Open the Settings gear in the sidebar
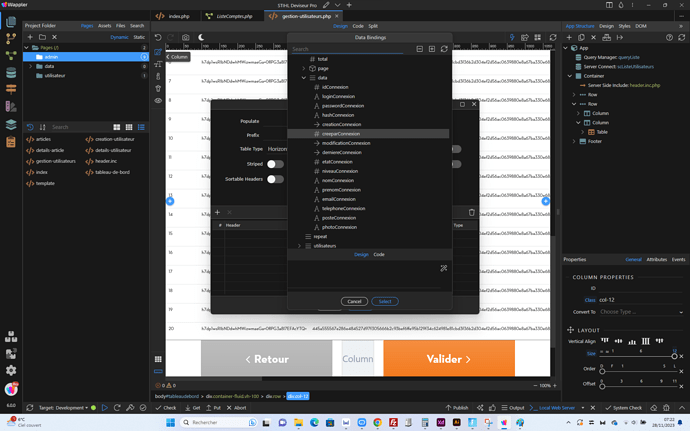Screen dimensions: 690x431 11,370
